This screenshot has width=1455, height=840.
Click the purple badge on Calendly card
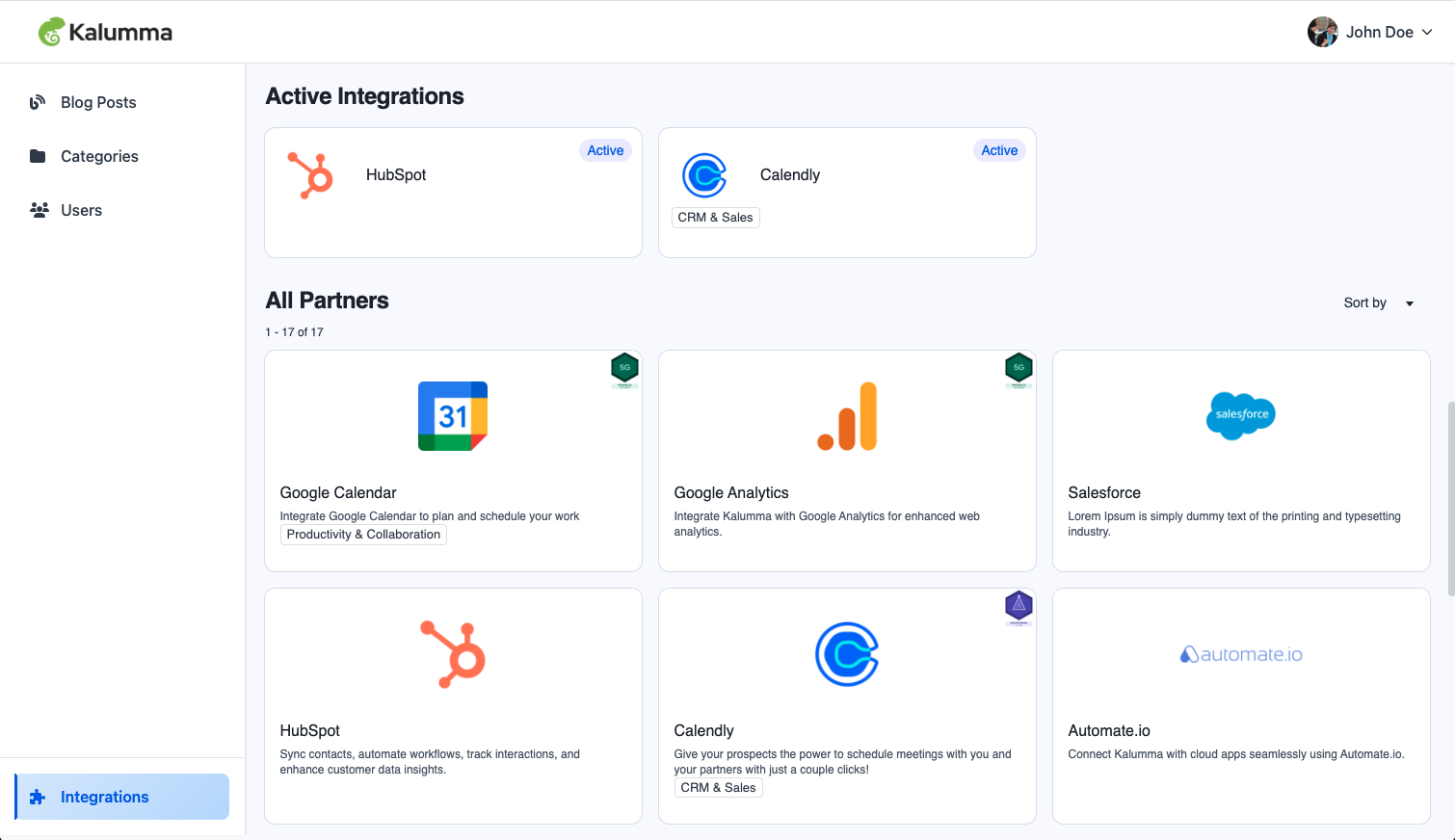point(1018,608)
